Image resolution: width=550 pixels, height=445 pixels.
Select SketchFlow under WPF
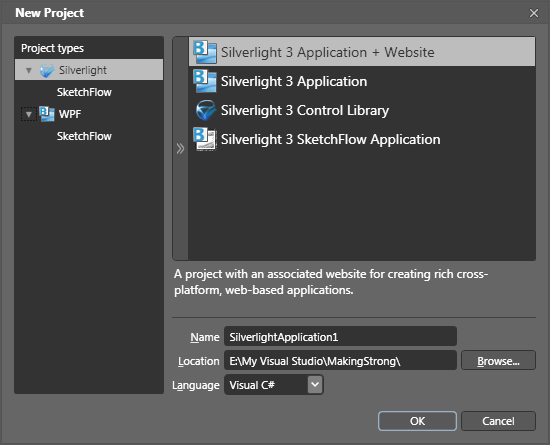tap(84, 136)
